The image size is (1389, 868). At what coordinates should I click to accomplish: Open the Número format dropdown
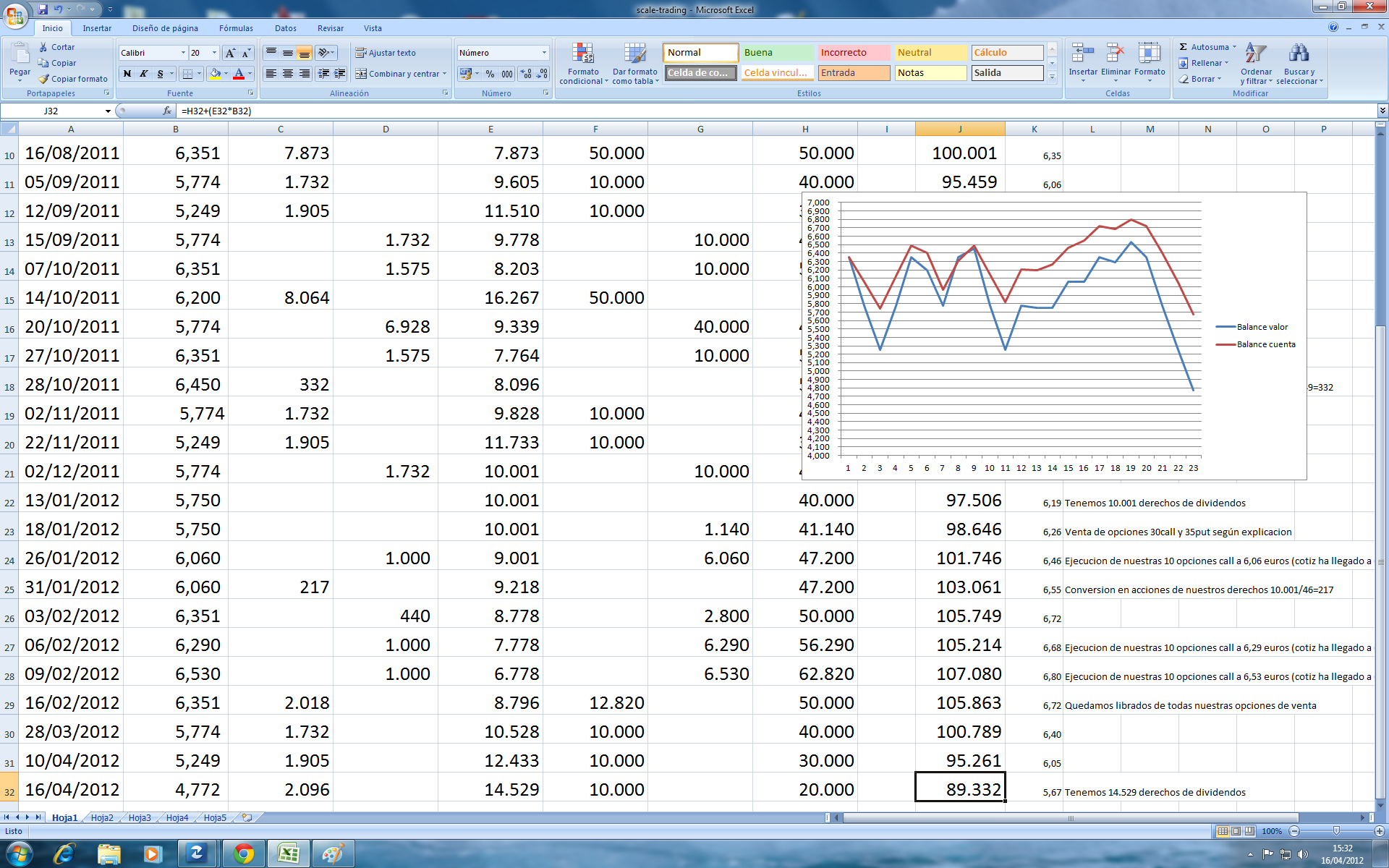point(544,53)
